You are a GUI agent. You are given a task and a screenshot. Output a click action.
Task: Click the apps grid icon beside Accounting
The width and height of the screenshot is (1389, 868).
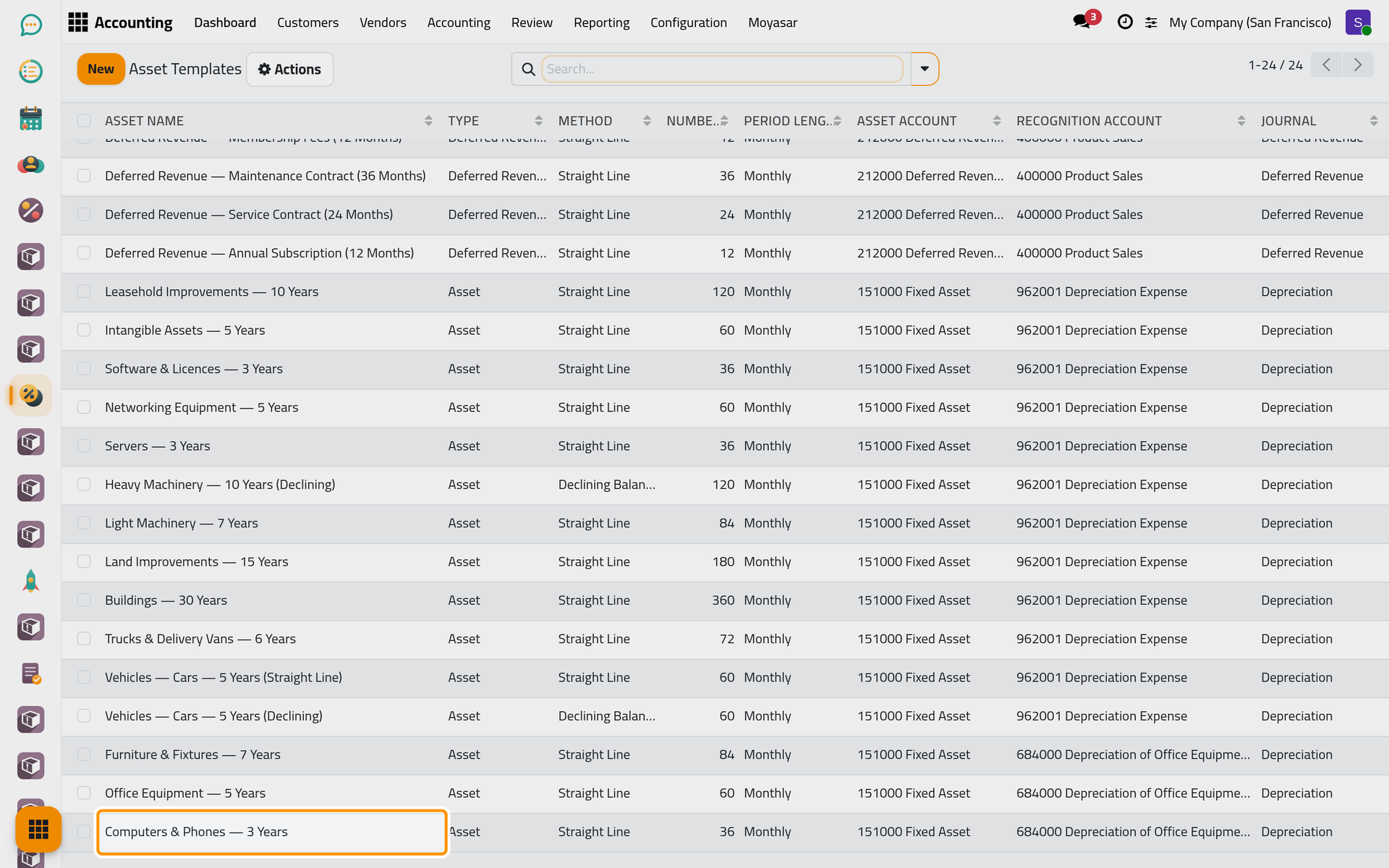click(77, 22)
